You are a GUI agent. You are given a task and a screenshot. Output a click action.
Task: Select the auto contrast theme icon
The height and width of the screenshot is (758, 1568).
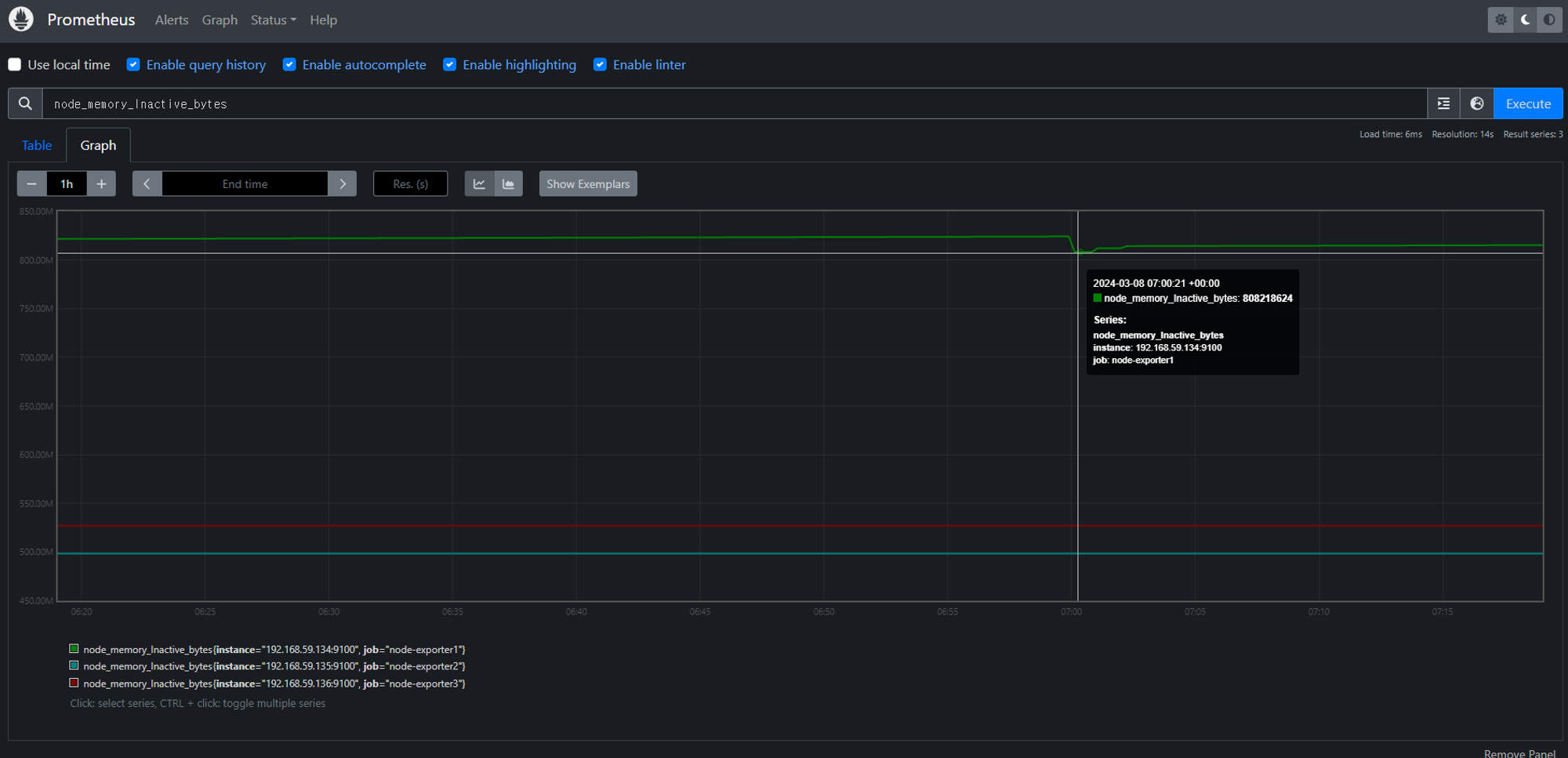pyautogui.click(x=1549, y=20)
